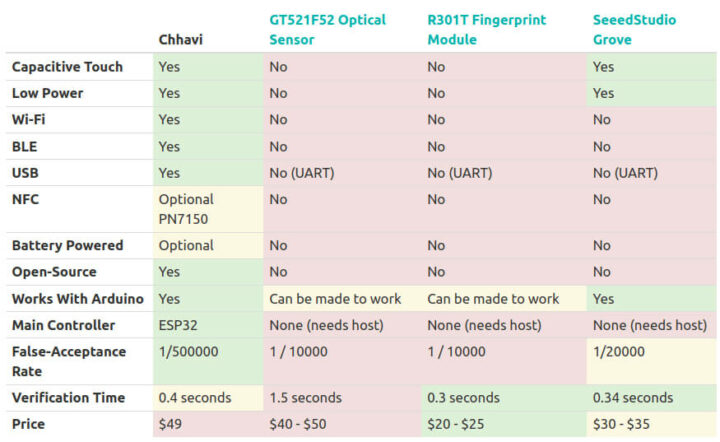
Task: Click the Open-Source row label
Action: point(54,272)
